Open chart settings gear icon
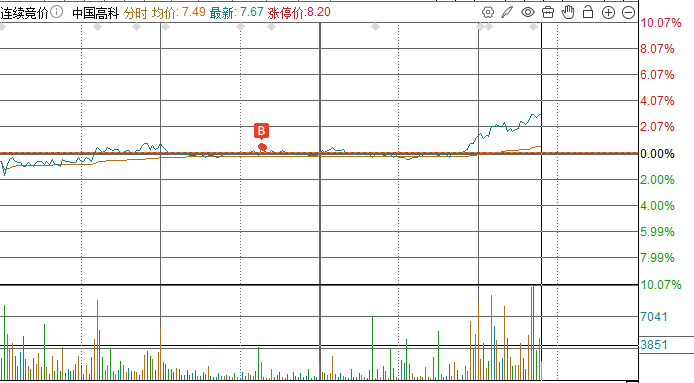This screenshot has height=383, width=694. [x=488, y=12]
